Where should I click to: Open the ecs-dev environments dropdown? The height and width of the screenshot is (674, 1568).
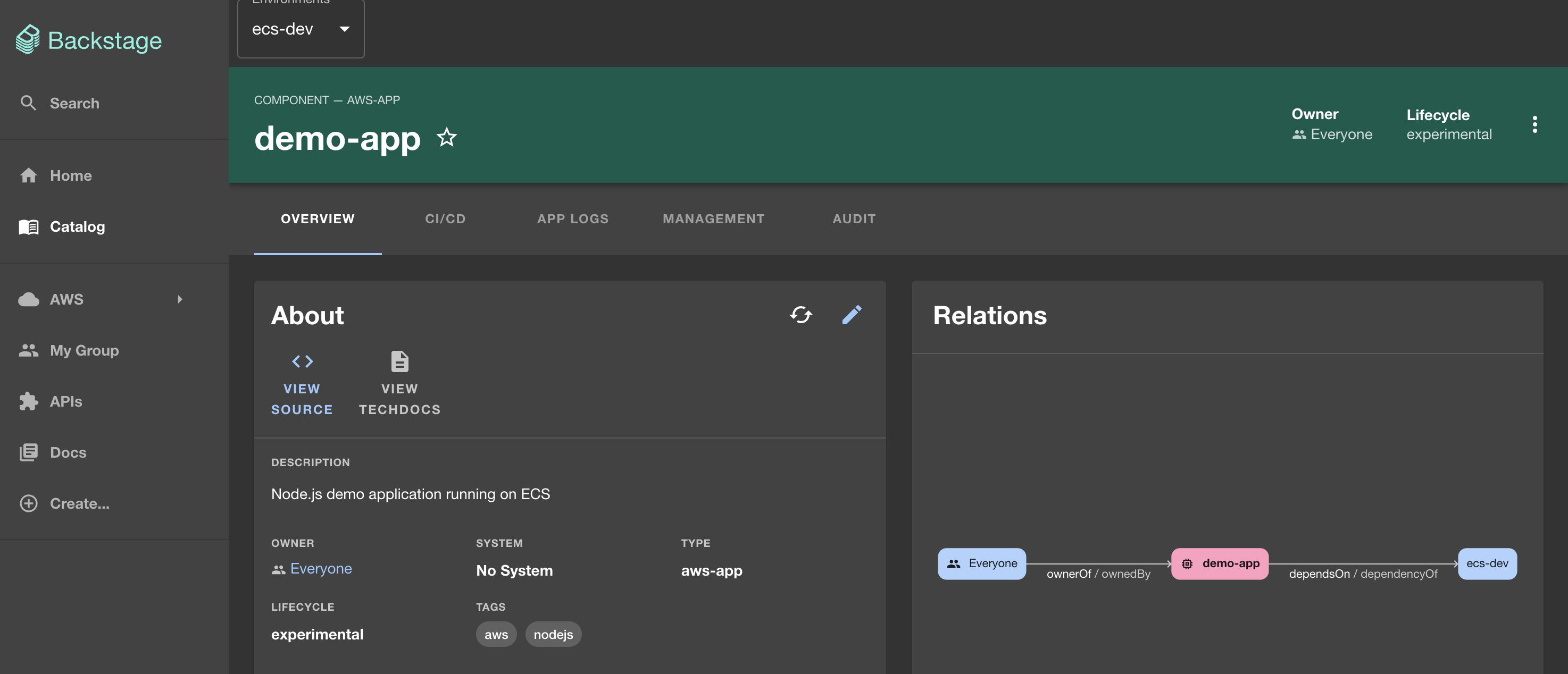pos(301,29)
